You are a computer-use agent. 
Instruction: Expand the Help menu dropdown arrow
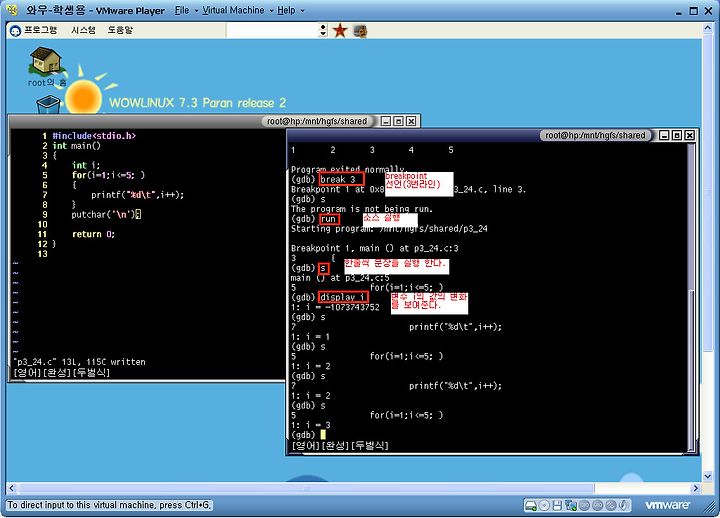[x=302, y=11]
